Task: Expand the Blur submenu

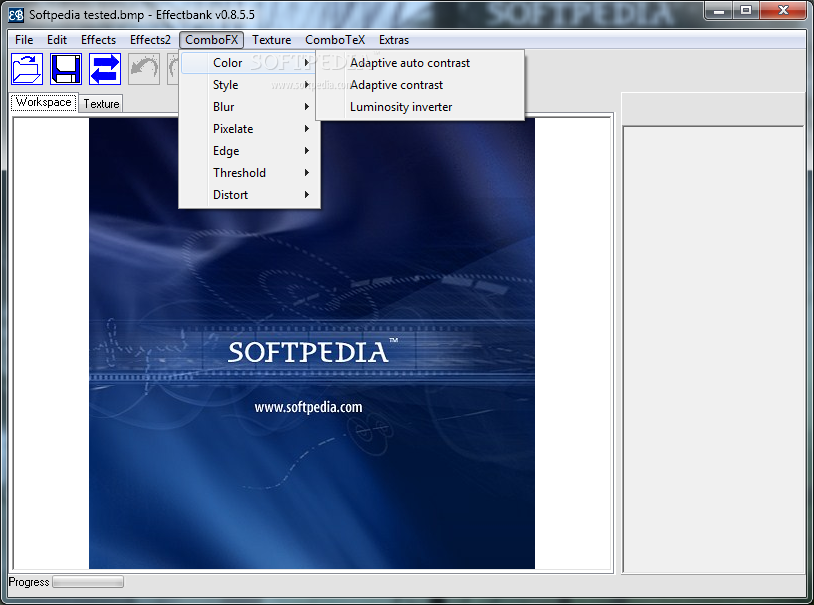Action: pyautogui.click(x=249, y=107)
